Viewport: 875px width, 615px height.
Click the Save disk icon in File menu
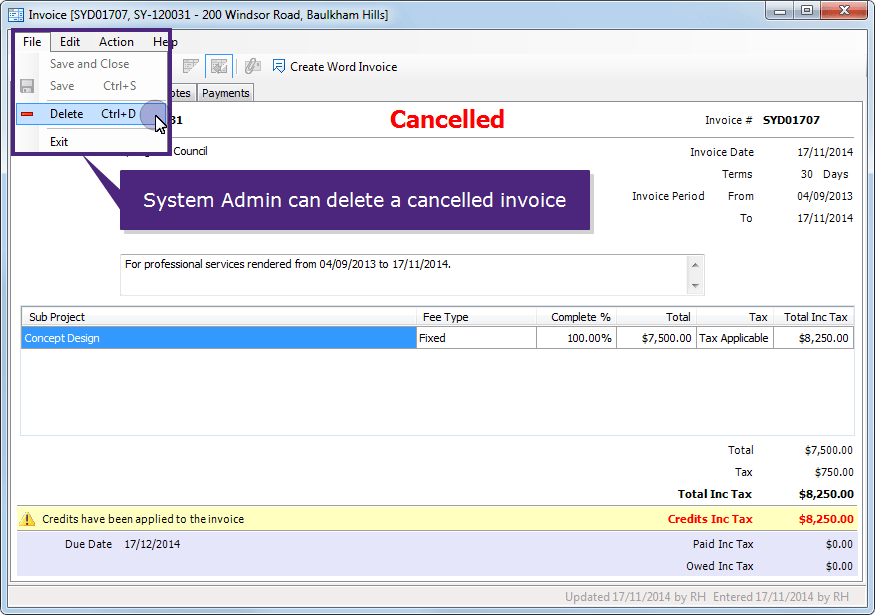[27, 86]
